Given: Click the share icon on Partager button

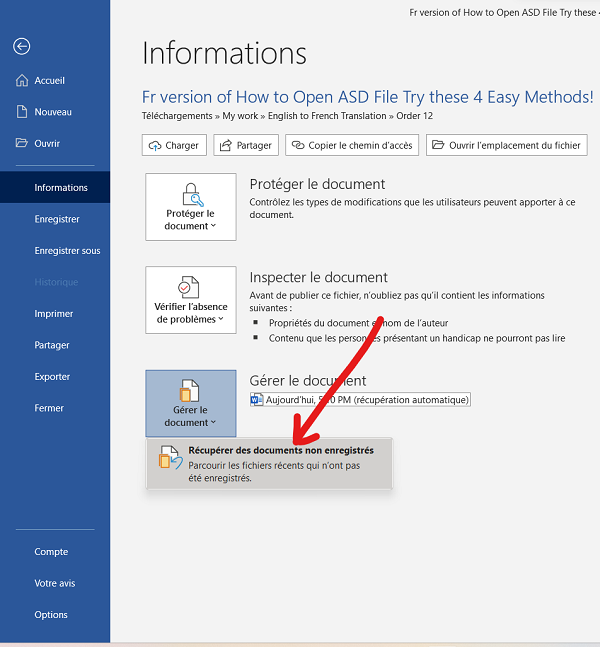Looking at the screenshot, I should [x=226, y=145].
